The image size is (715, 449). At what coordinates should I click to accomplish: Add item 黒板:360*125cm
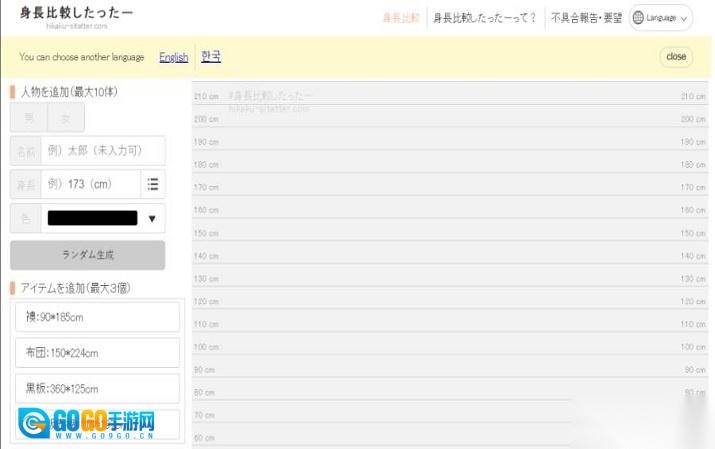98,389
